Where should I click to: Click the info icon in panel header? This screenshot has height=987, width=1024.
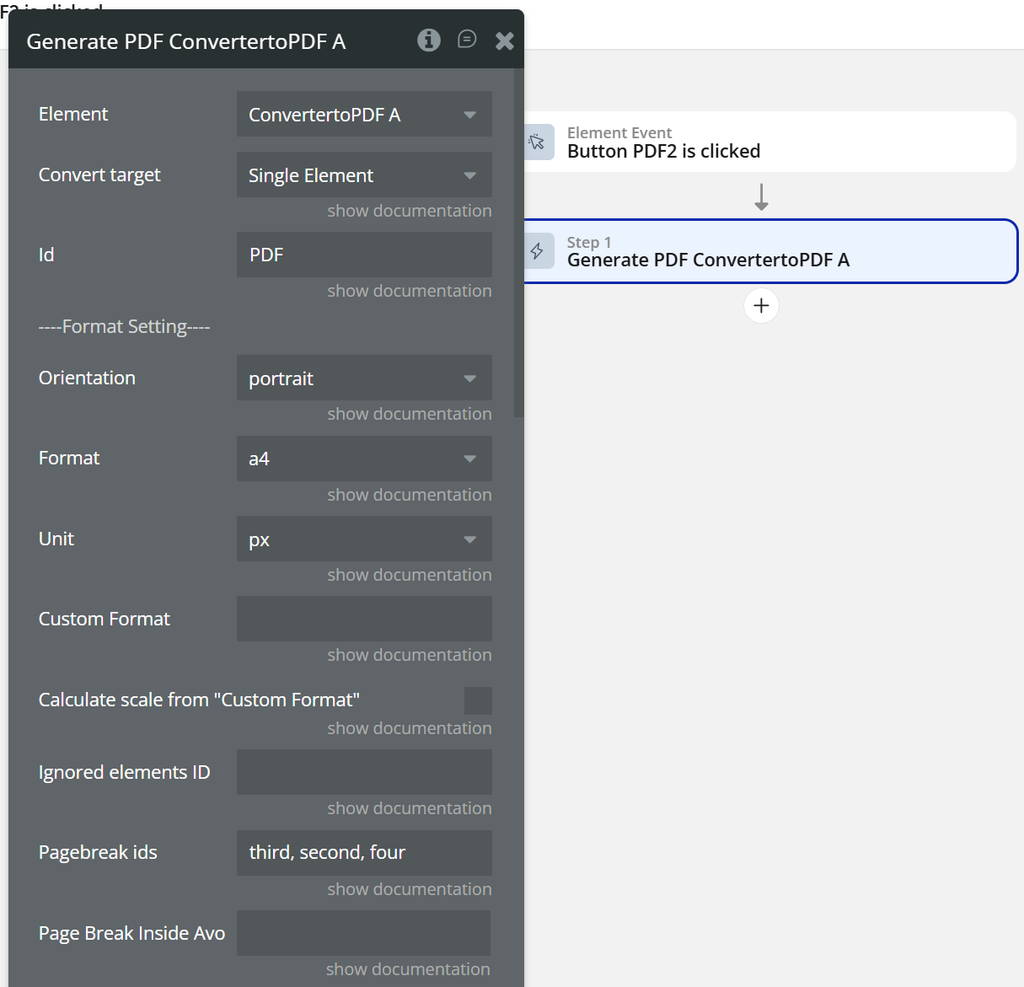pyautogui.click(x=429, y=40)
